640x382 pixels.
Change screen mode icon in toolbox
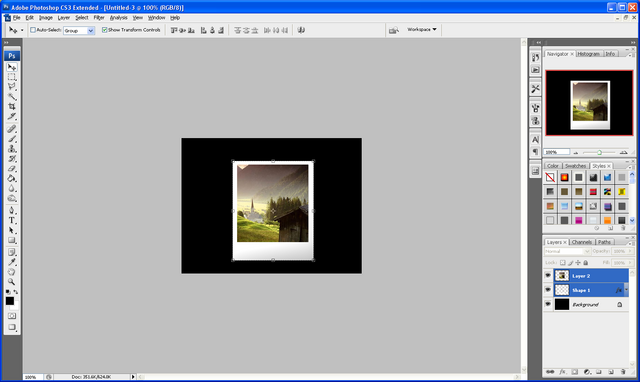[12, 327]
